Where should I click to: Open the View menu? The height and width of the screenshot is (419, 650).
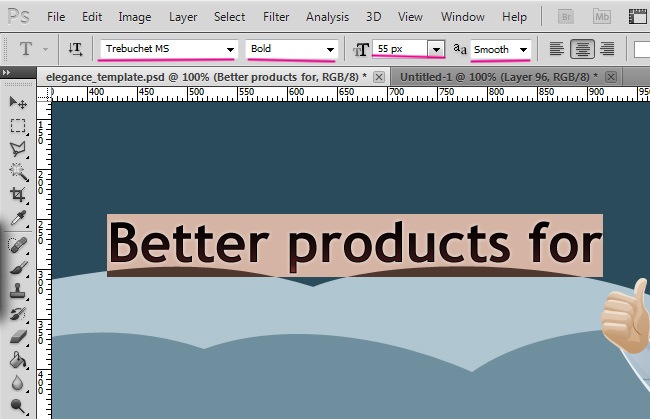coord(410,17)
